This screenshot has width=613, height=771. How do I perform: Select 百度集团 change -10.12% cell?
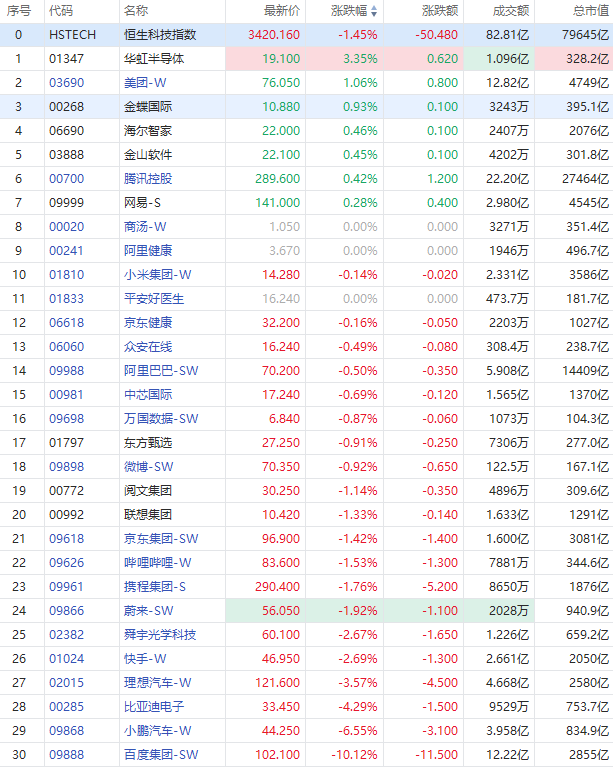point(354,755)
